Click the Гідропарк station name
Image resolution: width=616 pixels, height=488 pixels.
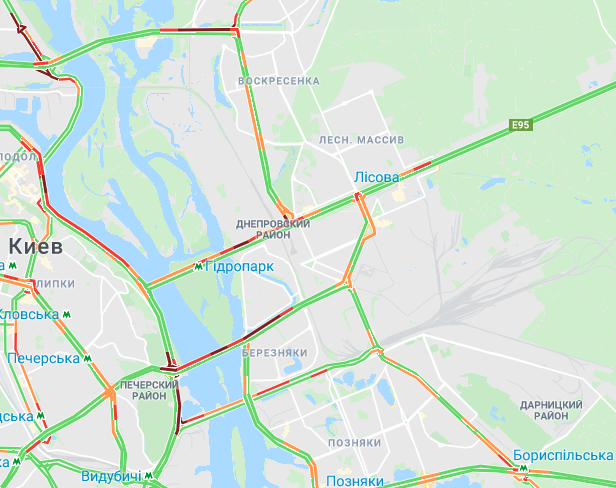coord(239,267)
